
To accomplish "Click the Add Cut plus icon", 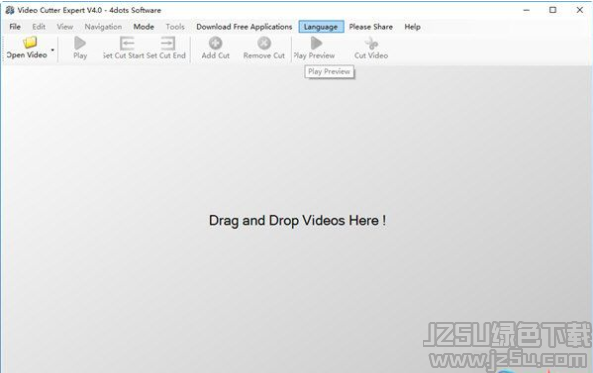I will pyautogui.click(x=216, y=43).
